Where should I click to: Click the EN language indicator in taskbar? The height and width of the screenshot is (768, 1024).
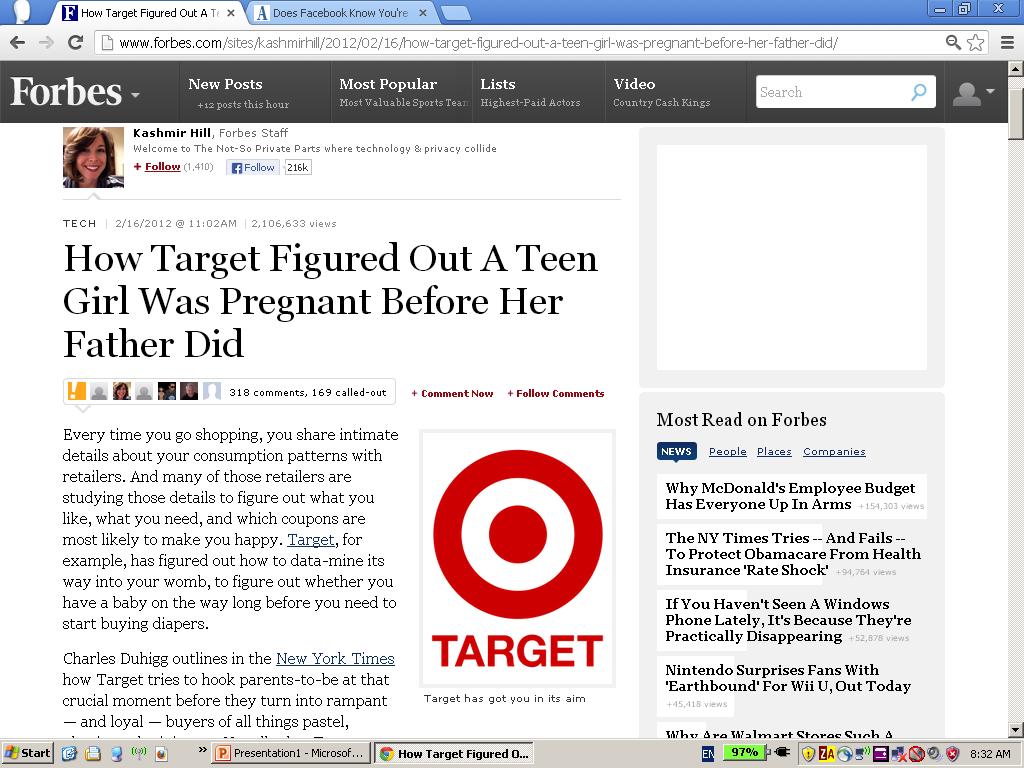tap(708, 754)
